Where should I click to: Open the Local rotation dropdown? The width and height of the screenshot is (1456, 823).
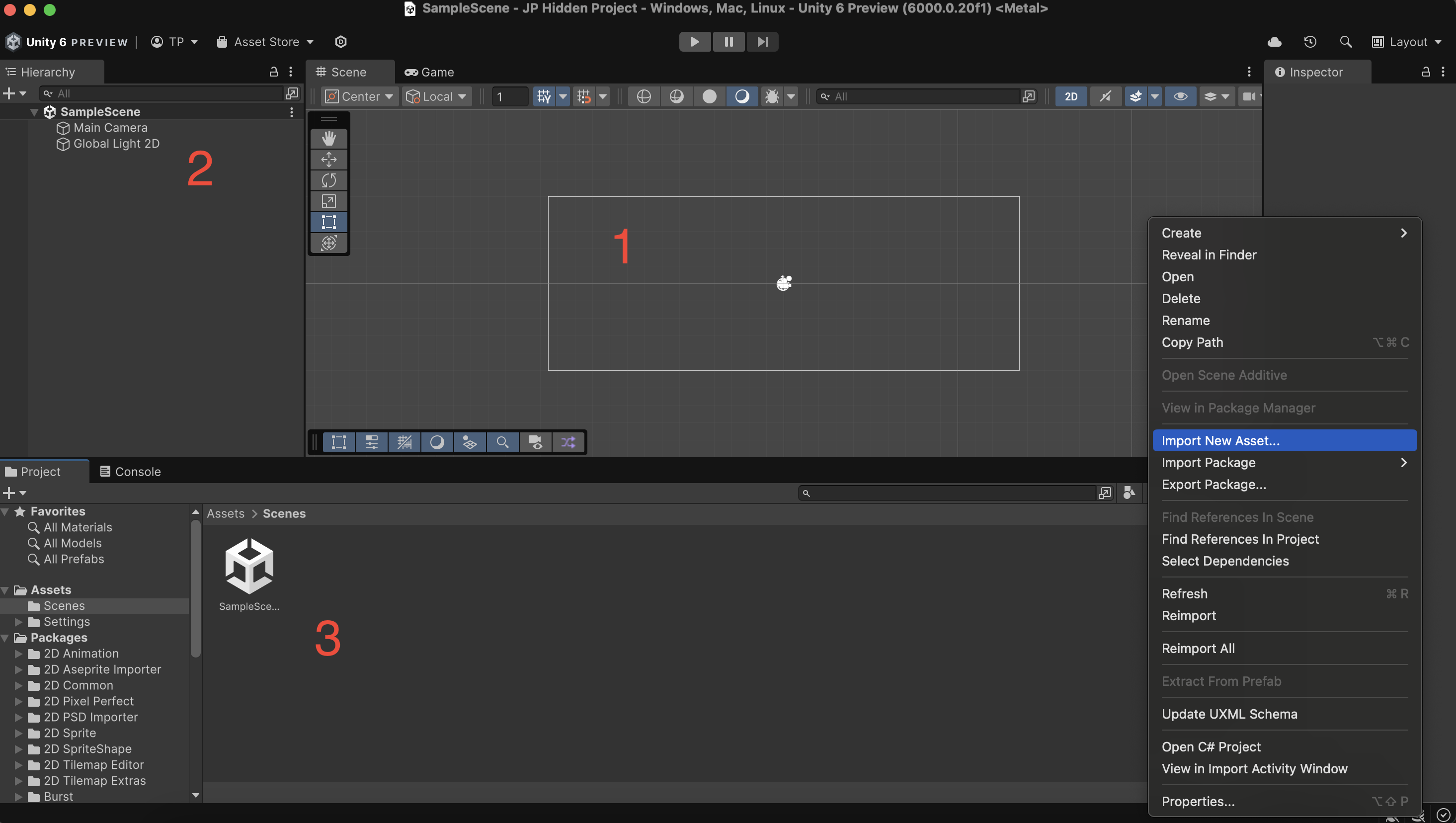click(436, 96)
